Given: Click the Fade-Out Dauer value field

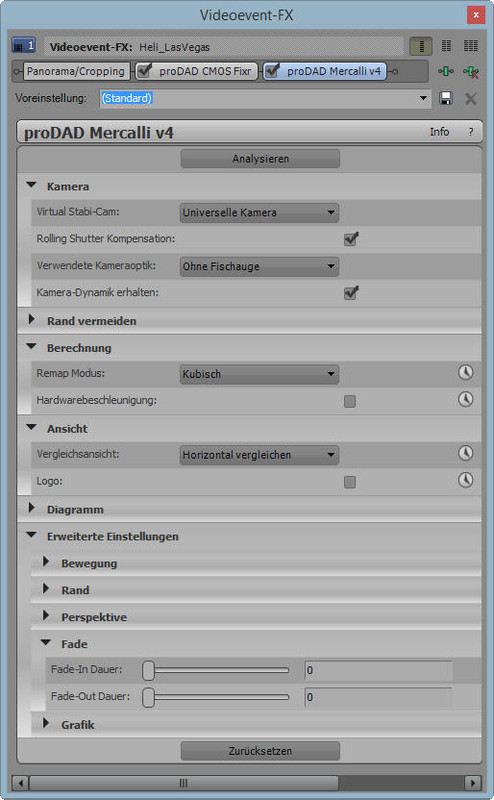Looking at the screenshot, I should coord(378,697).
